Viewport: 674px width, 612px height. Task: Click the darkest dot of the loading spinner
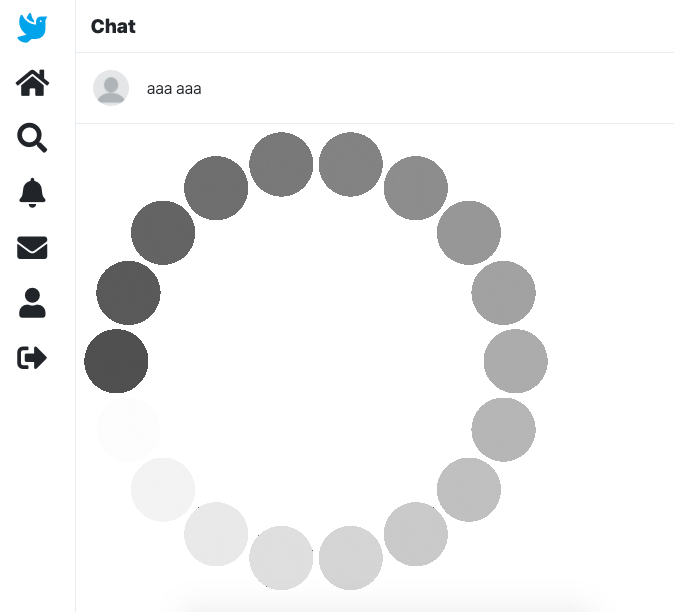point(116,361)
